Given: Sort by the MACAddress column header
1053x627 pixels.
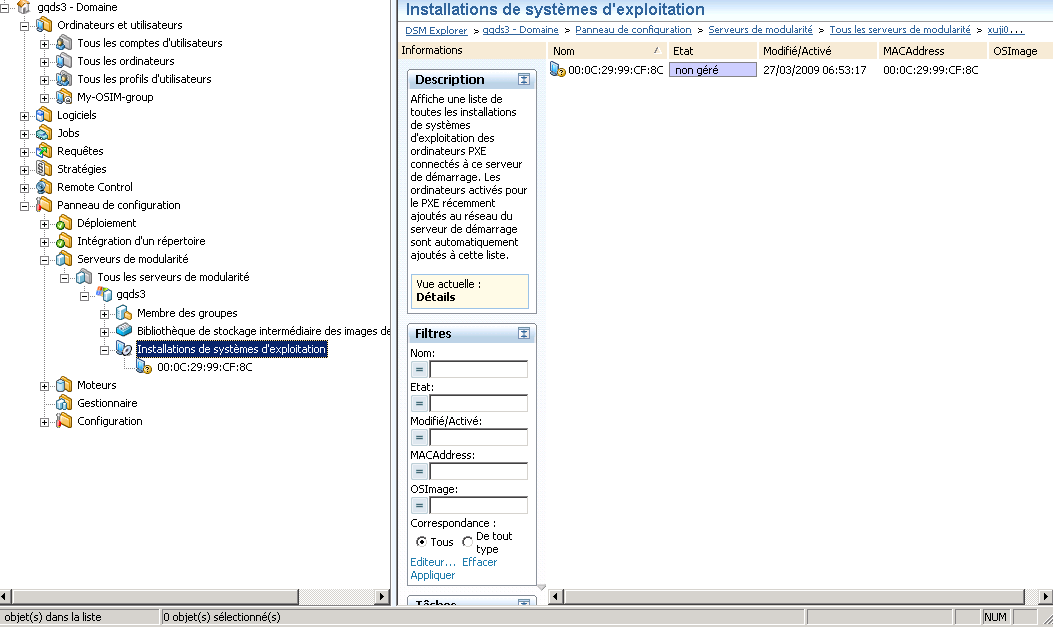Looking at the screenshot, I should coord(932,50).
